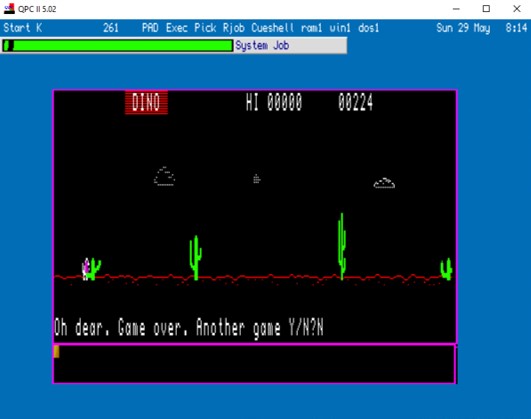The image size is (531, 419).
Task: Click the left dotted cloud
Action: coord(164,176)
